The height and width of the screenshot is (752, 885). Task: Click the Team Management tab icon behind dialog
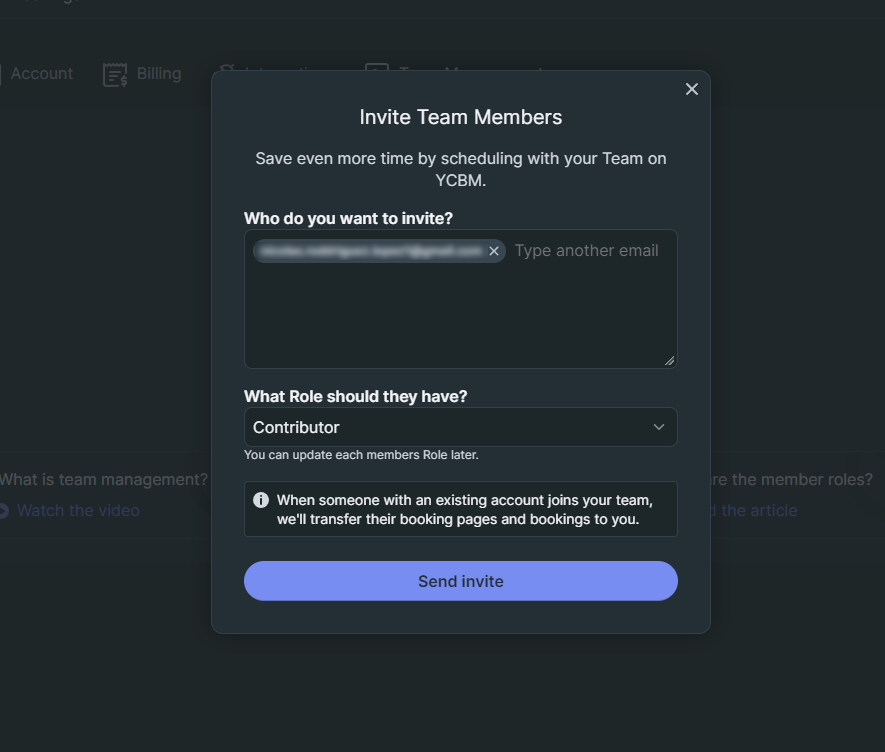377,68
